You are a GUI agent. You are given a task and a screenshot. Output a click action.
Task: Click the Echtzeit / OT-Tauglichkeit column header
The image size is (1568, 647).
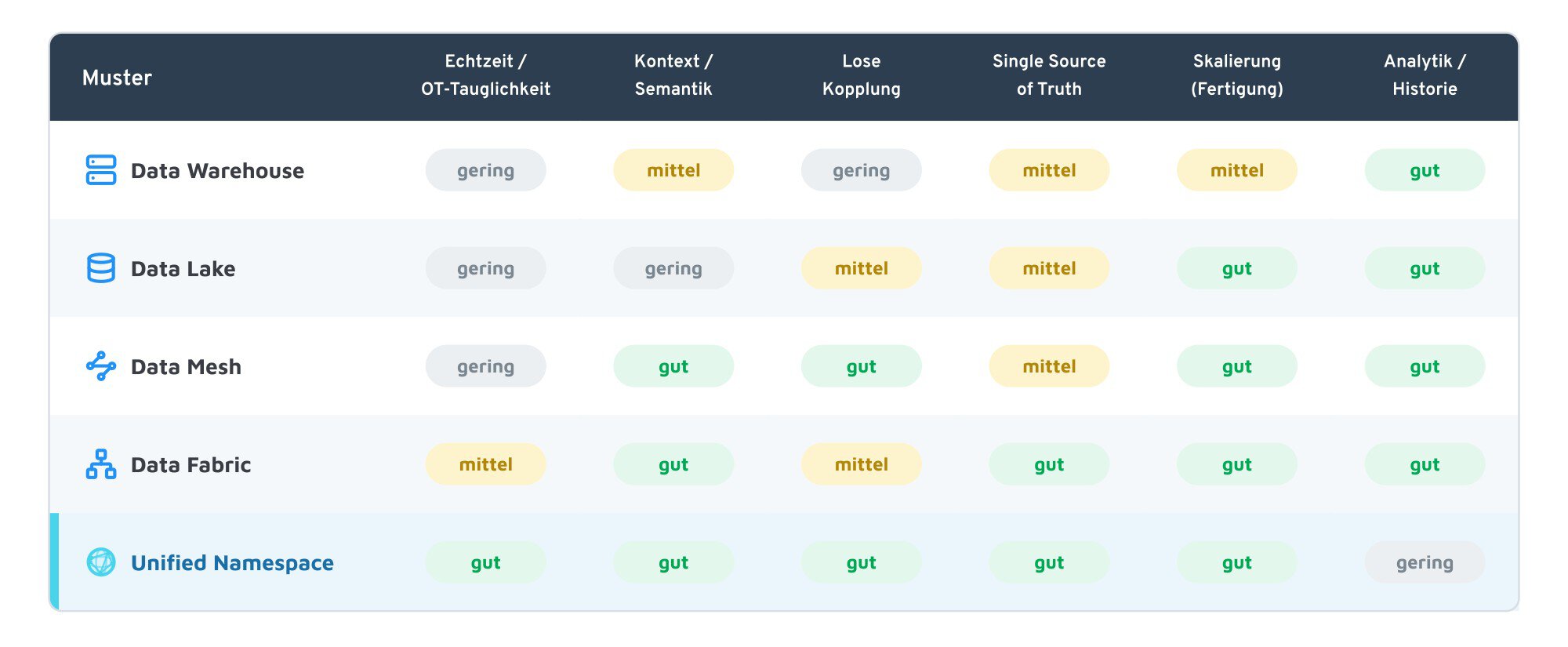tap(486, 75)
